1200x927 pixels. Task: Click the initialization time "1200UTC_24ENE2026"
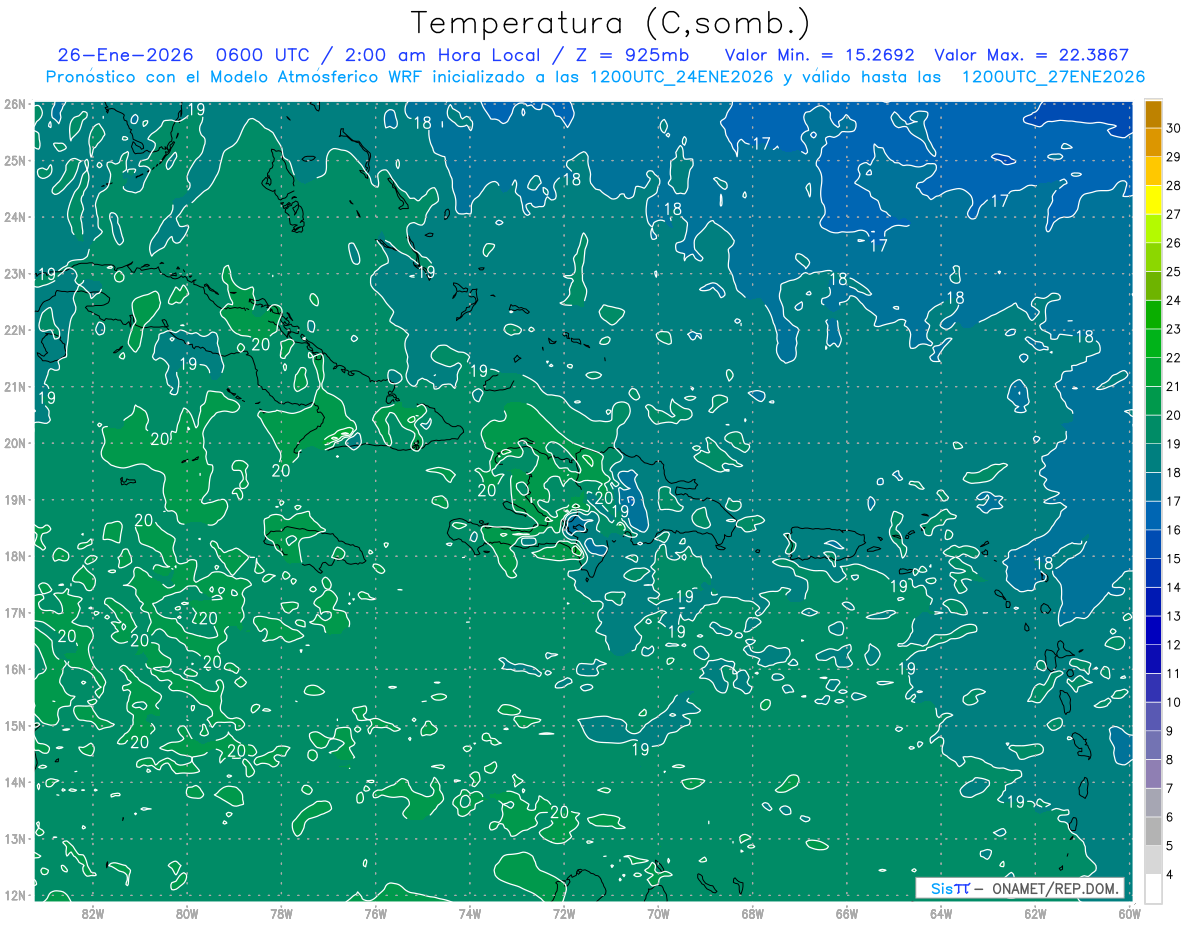tap(682, 77)
